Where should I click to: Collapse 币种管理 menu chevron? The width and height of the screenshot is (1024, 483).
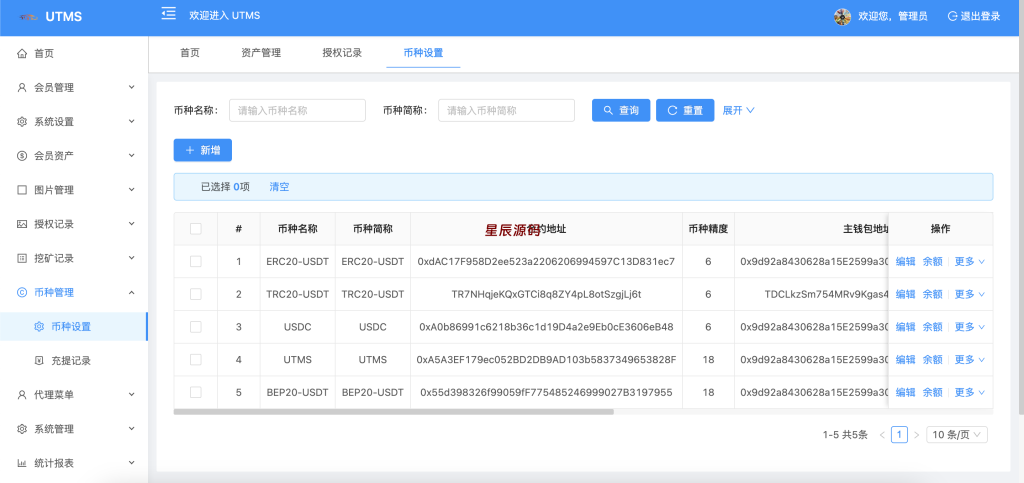tap(131, 292)
